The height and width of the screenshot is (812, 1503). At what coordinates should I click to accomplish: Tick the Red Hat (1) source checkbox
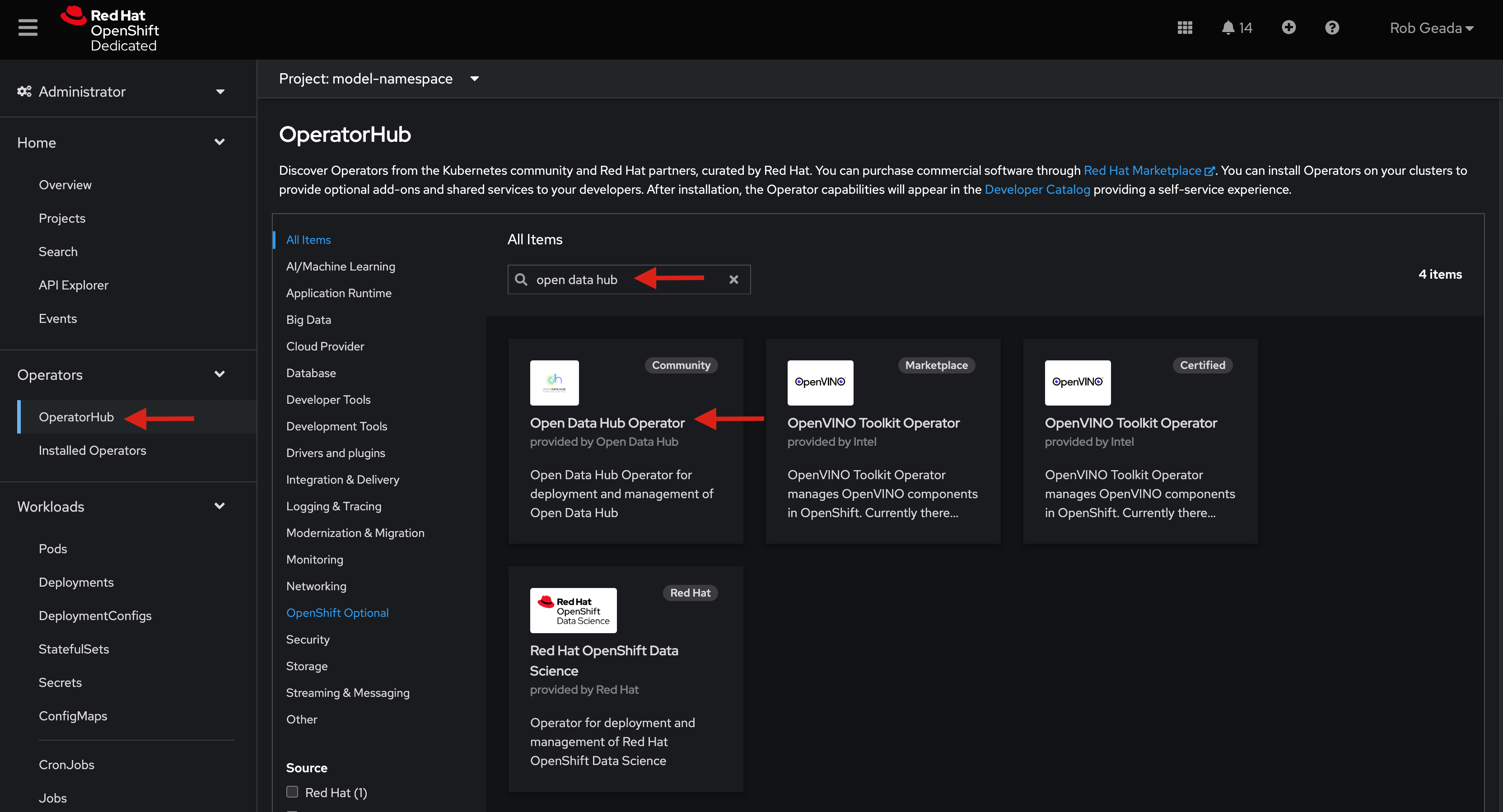click(x=292, y=792)
